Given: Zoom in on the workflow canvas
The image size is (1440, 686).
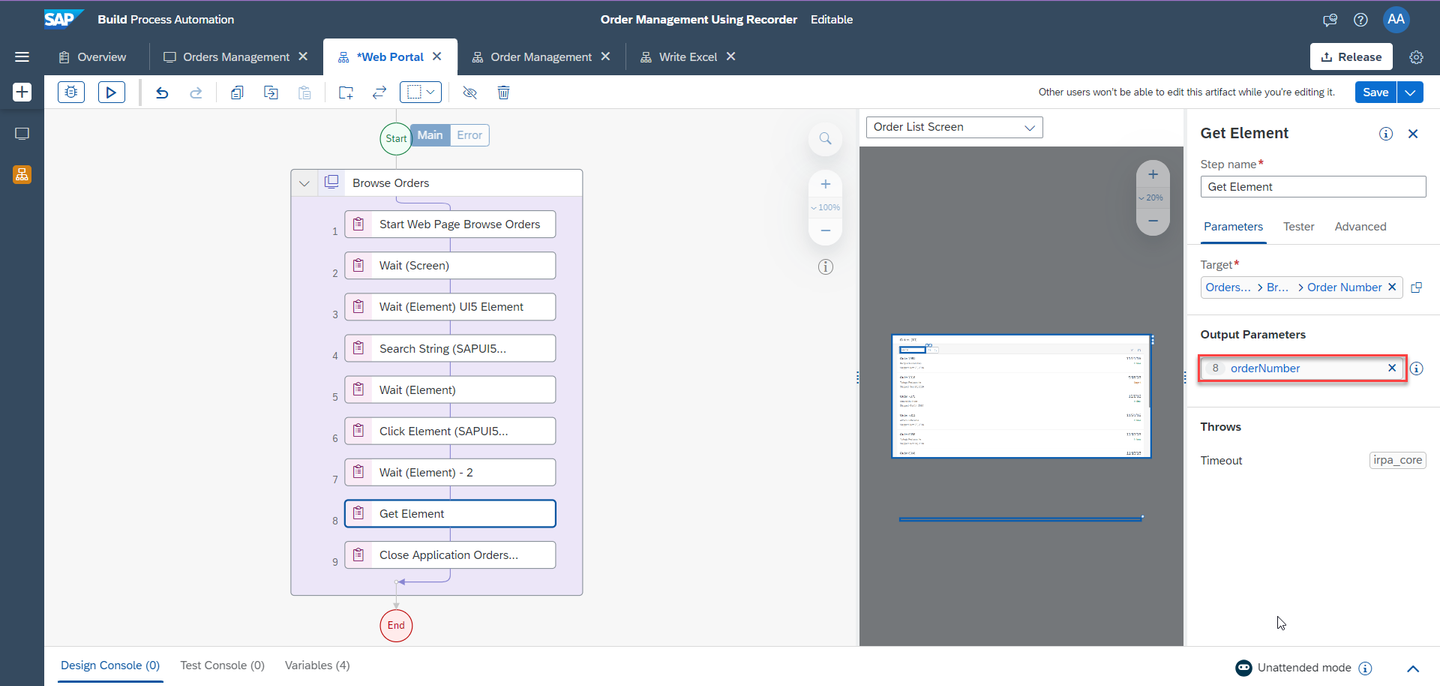Looking at the screenshot, I should pos(825,184).
